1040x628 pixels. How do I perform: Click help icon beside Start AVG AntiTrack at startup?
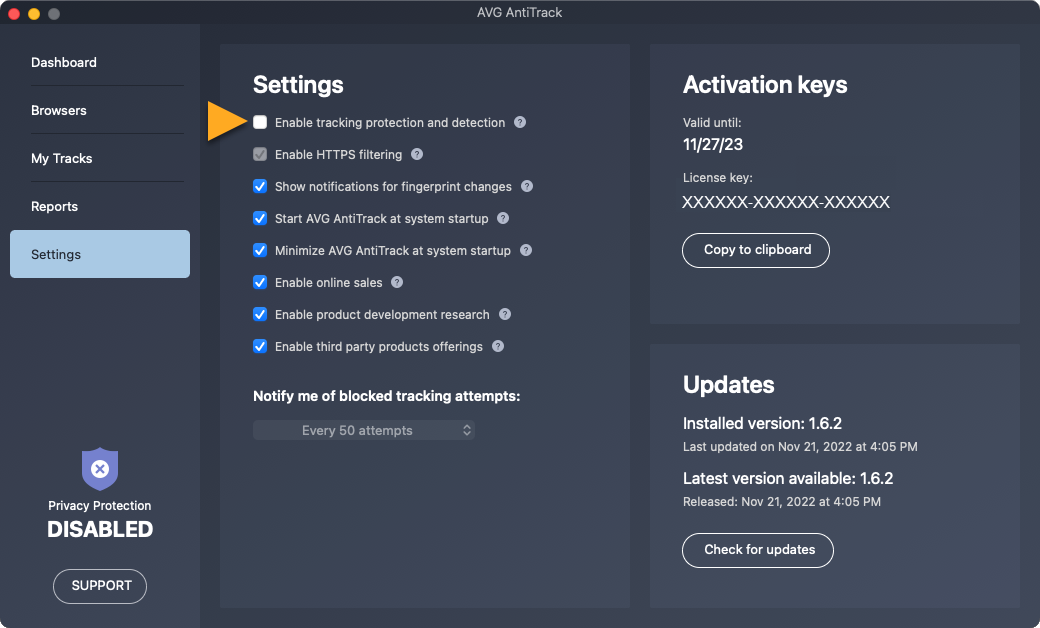coord(503,219)
